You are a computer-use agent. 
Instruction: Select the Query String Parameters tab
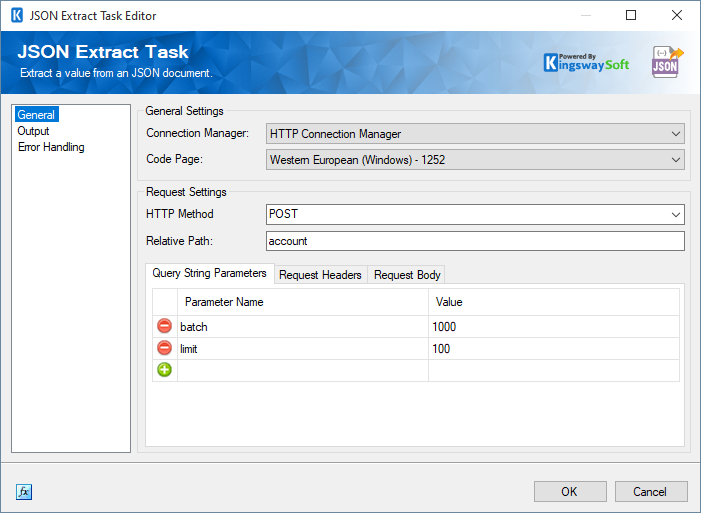[209, 274]
